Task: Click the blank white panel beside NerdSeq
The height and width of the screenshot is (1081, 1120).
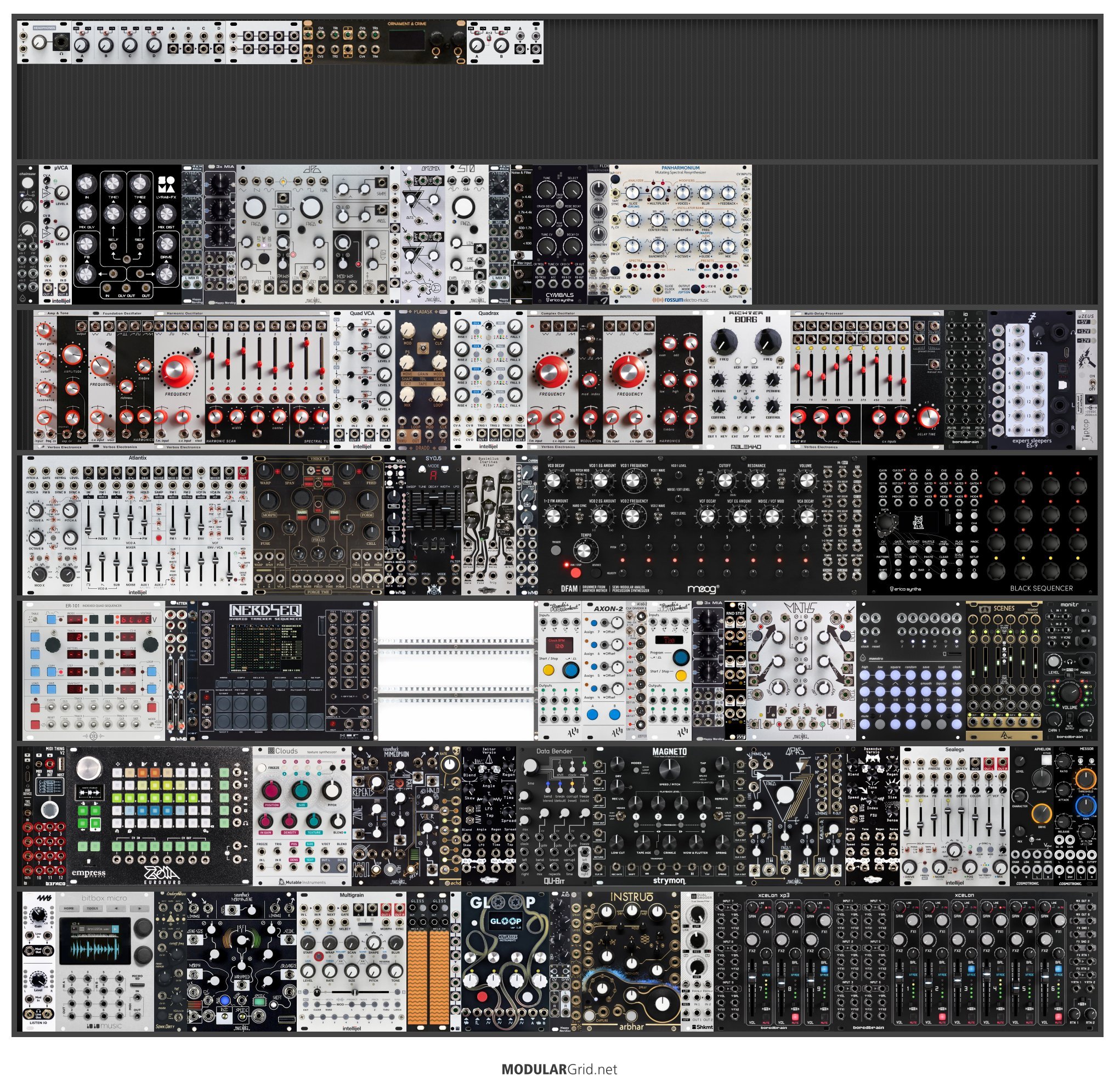Action: (456, 670)
